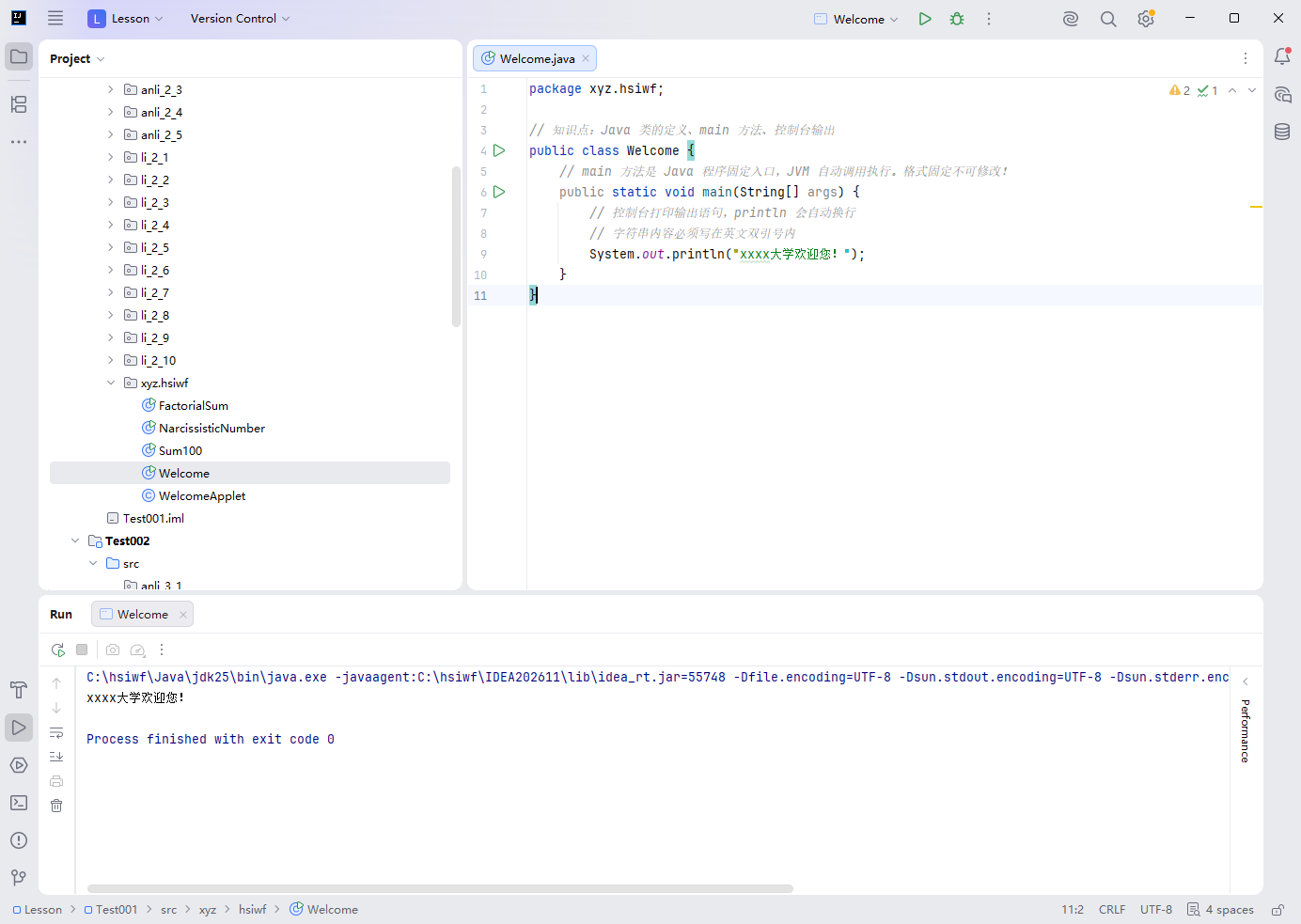Click the hsiwf breadcrumb in the status bar

click(x=252, y=910)
